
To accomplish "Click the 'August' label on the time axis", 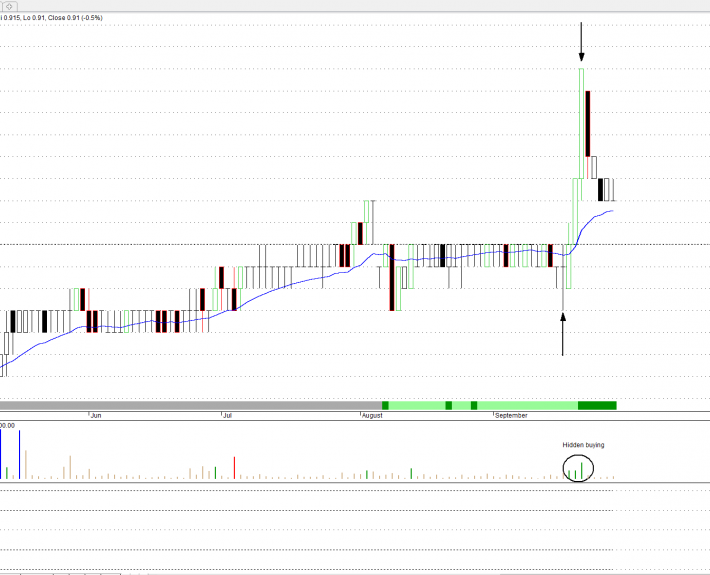I will (x=371, y=414).
